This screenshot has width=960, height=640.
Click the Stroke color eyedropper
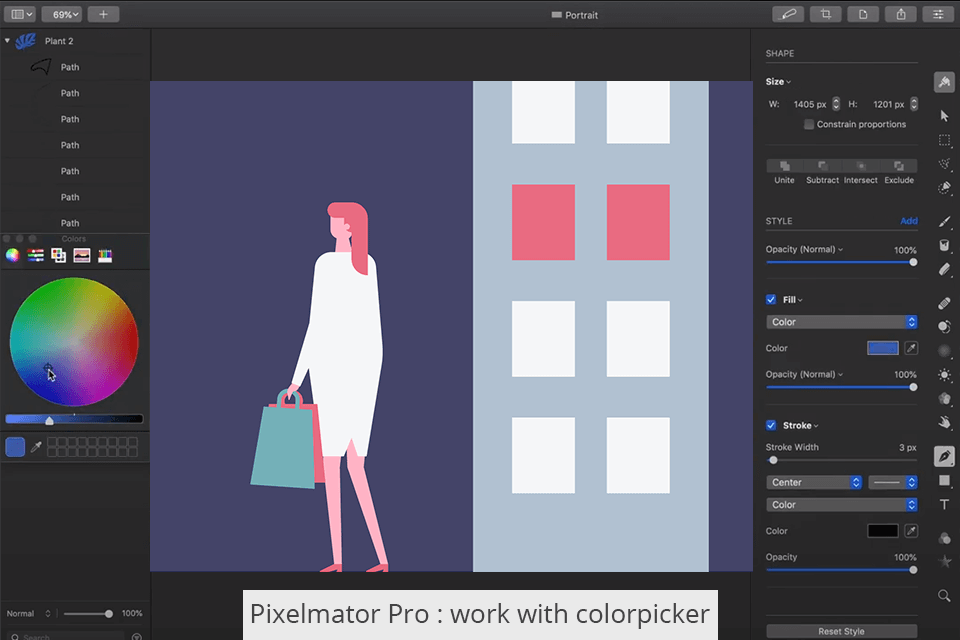tap(911, 531)
